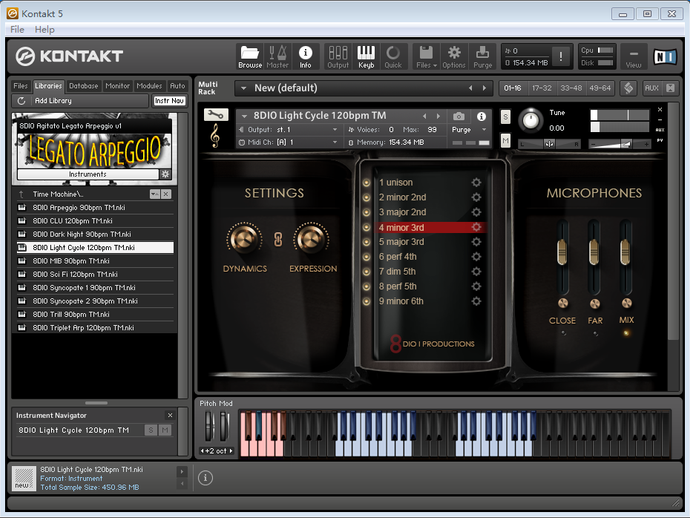The height and width of the screenshot is (518, 690).
Task: Open the Options gear icon
Action: [454, 56]
